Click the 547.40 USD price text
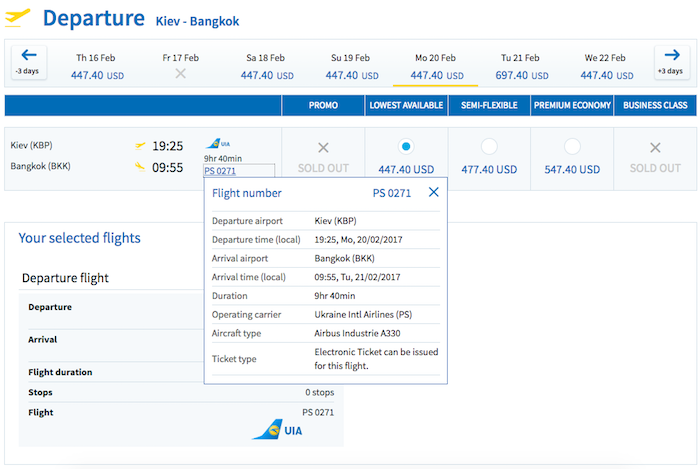700x469 pixels. pyautogui.click(x=572, y=170)
